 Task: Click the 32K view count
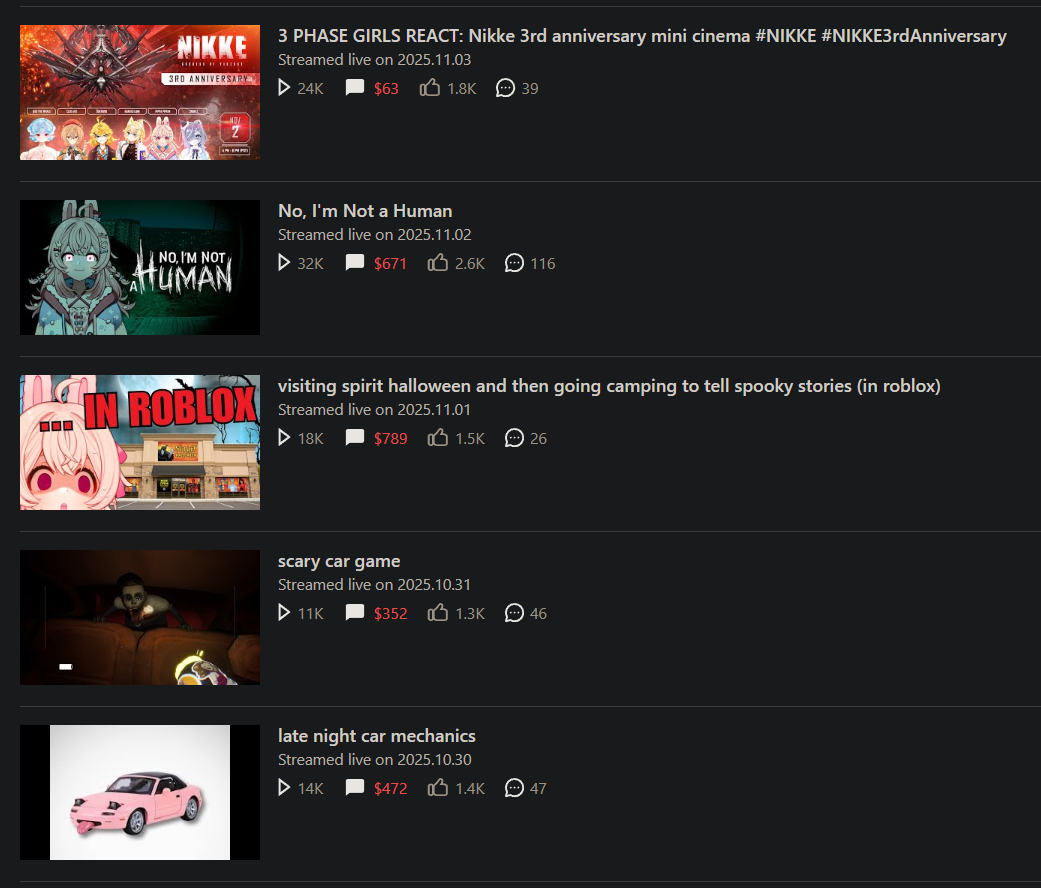(x=310, y=263)
